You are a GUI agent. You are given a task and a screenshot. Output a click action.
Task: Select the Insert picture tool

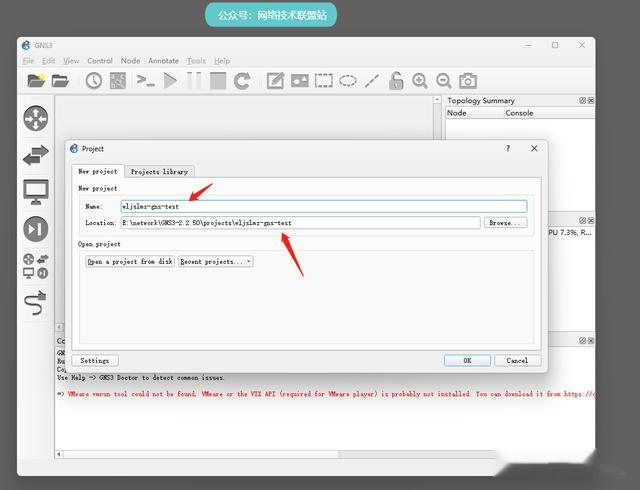click(300, 80)
